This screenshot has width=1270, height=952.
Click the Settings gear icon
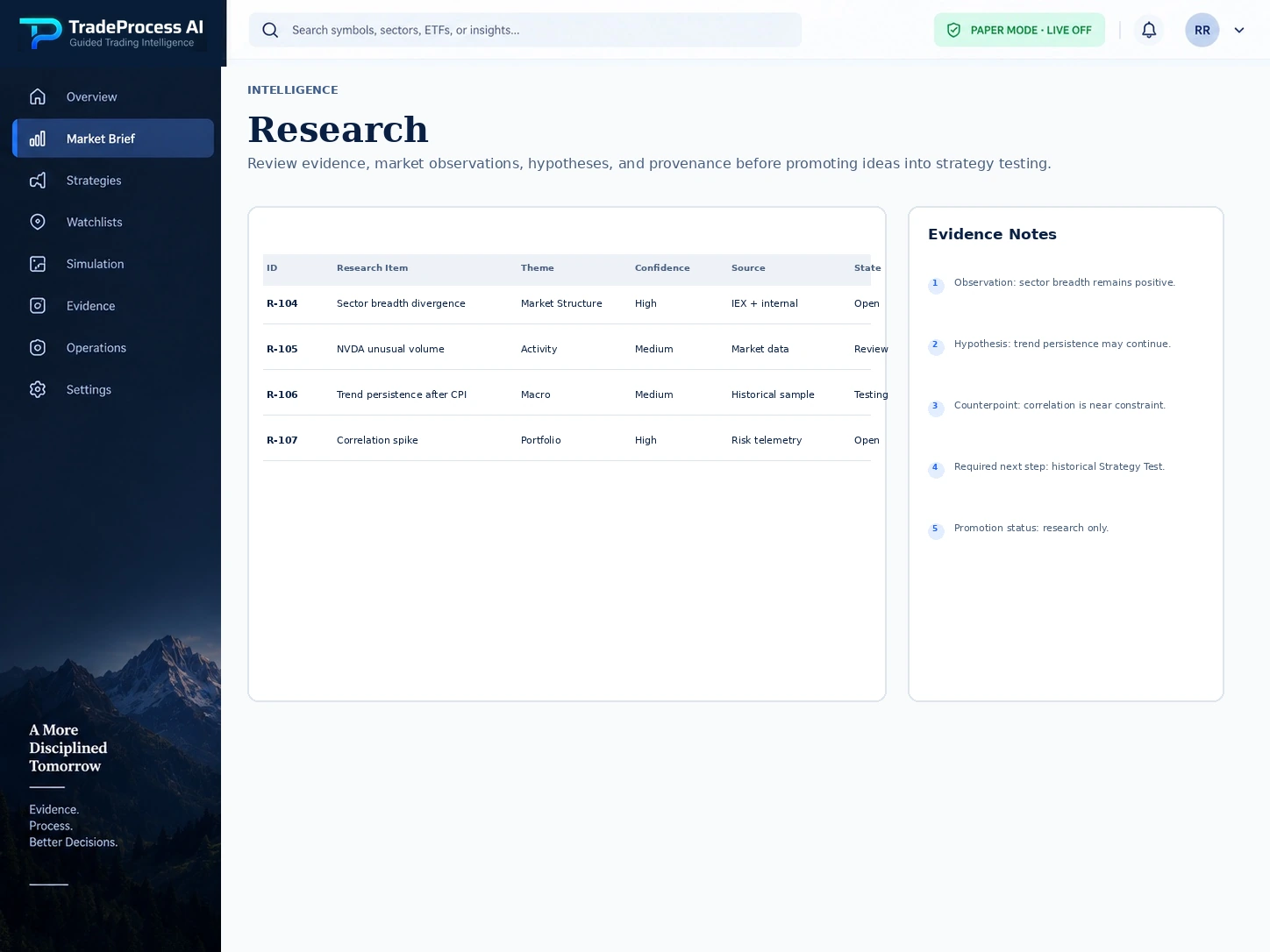pyautogui.click(x=38, y=389)
